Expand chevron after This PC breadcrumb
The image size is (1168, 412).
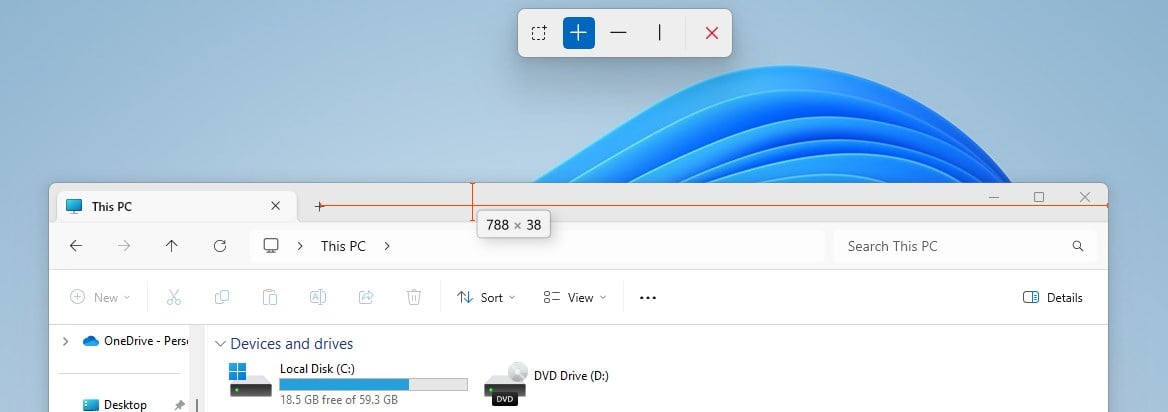[x=387, y=246]
